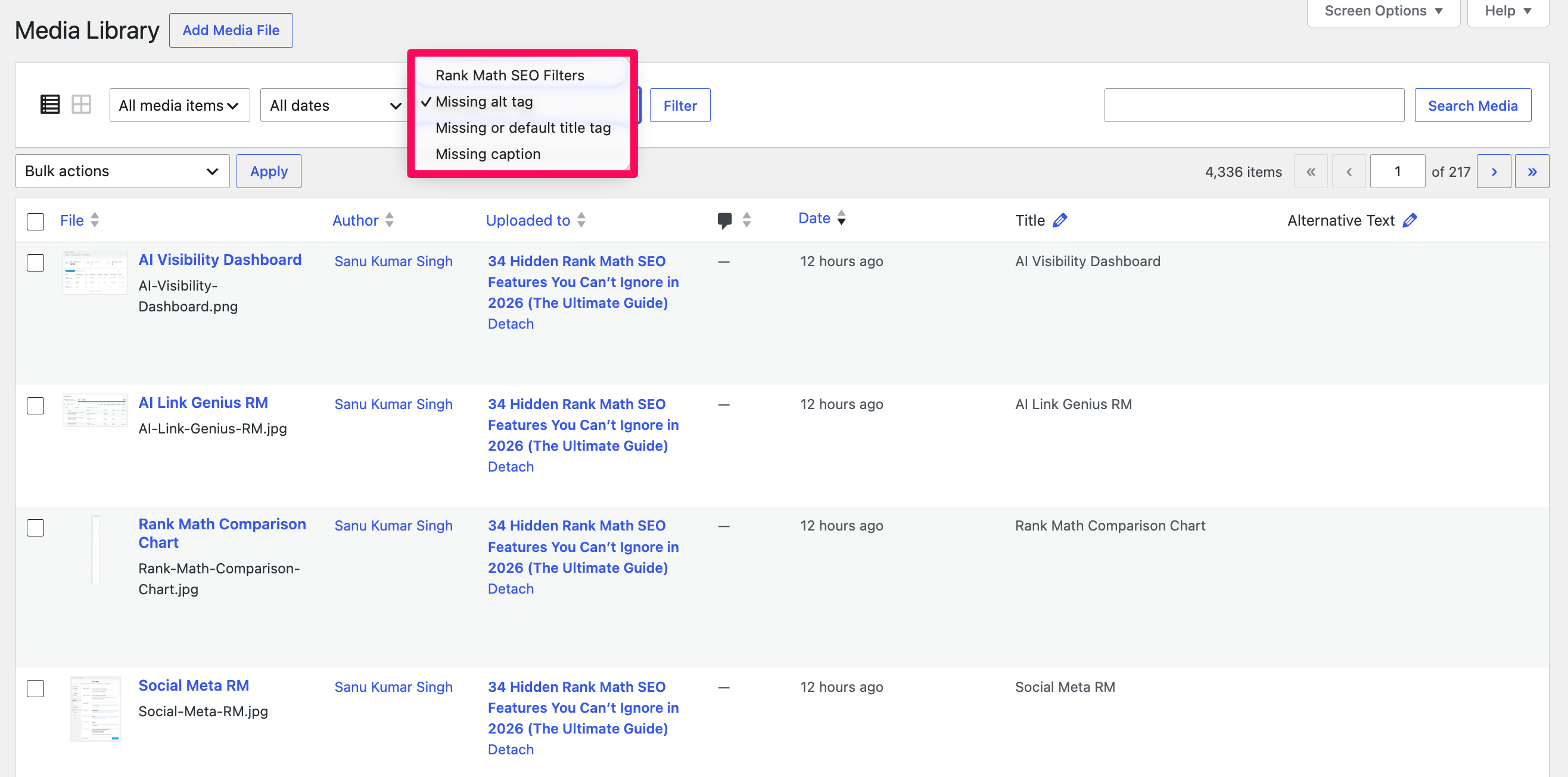
Task: Open Social Meta RM thumbnail
Action: click(95, 709)
